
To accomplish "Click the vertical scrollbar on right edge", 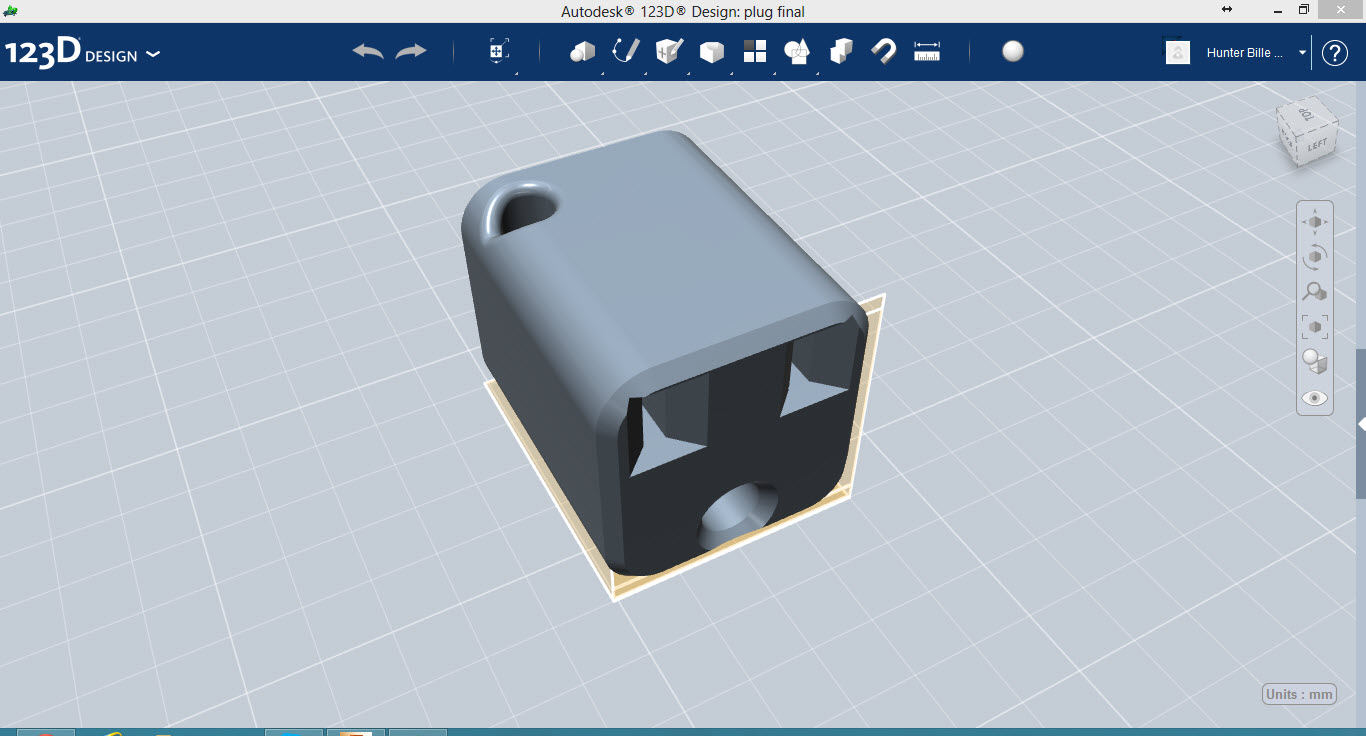I will pos(1361,425).
